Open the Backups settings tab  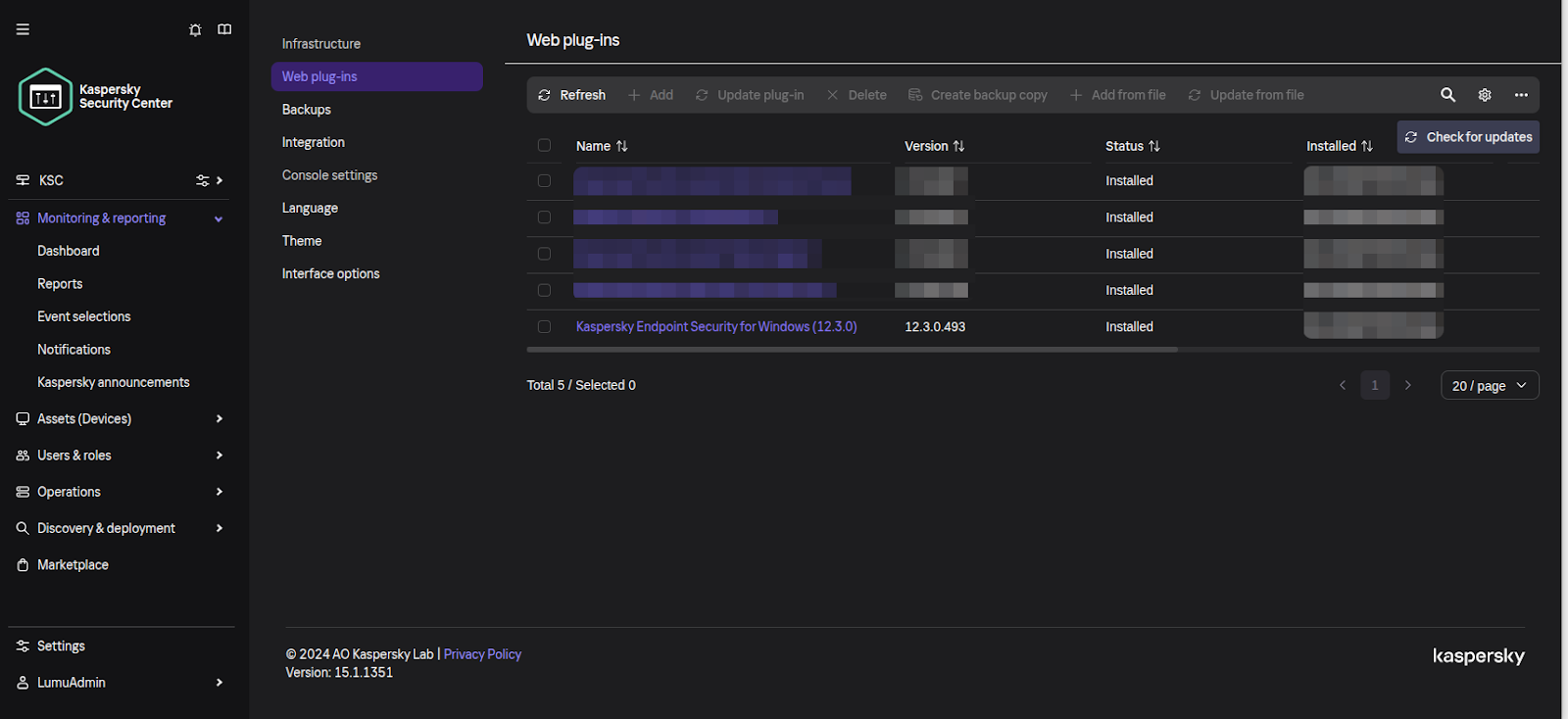point(307,110)
